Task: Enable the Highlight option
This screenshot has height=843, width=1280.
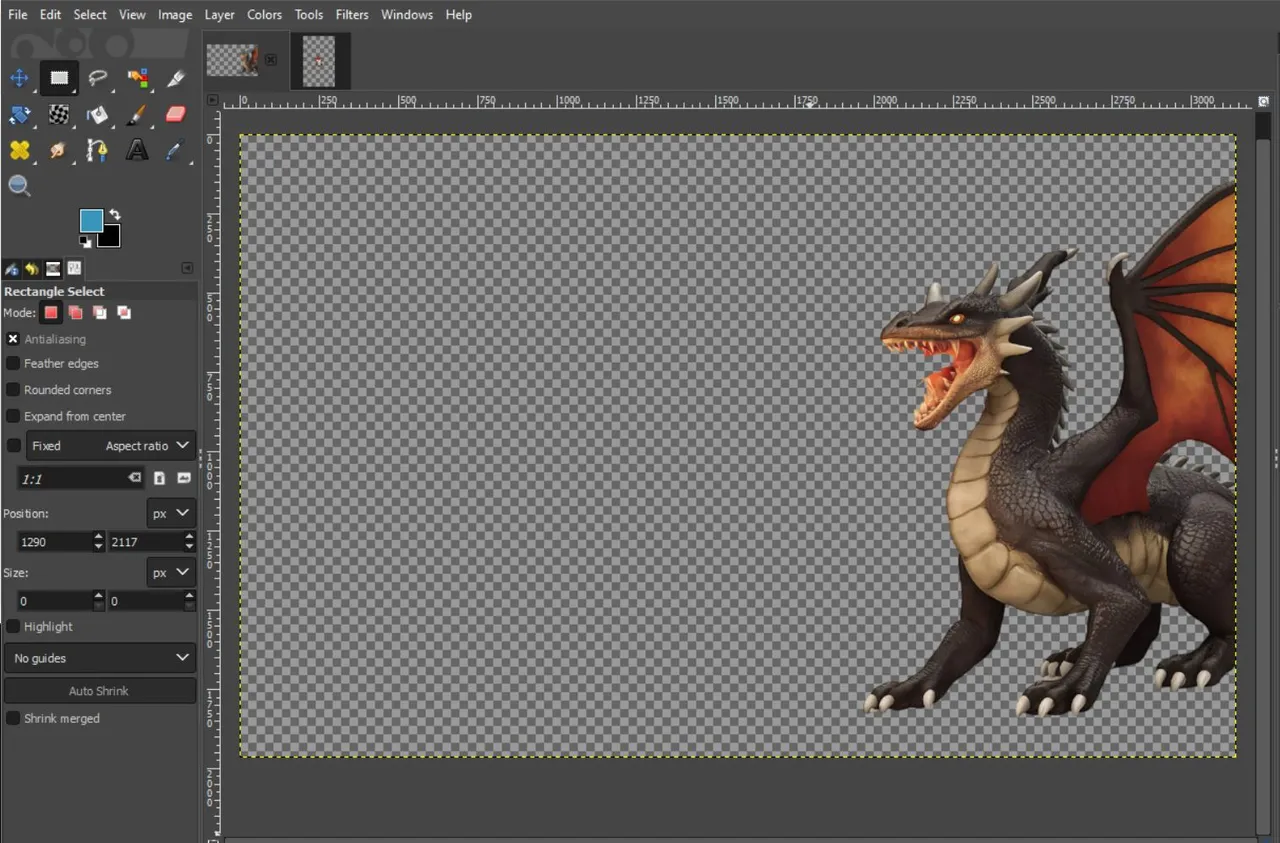Action: tap(13, 627)
